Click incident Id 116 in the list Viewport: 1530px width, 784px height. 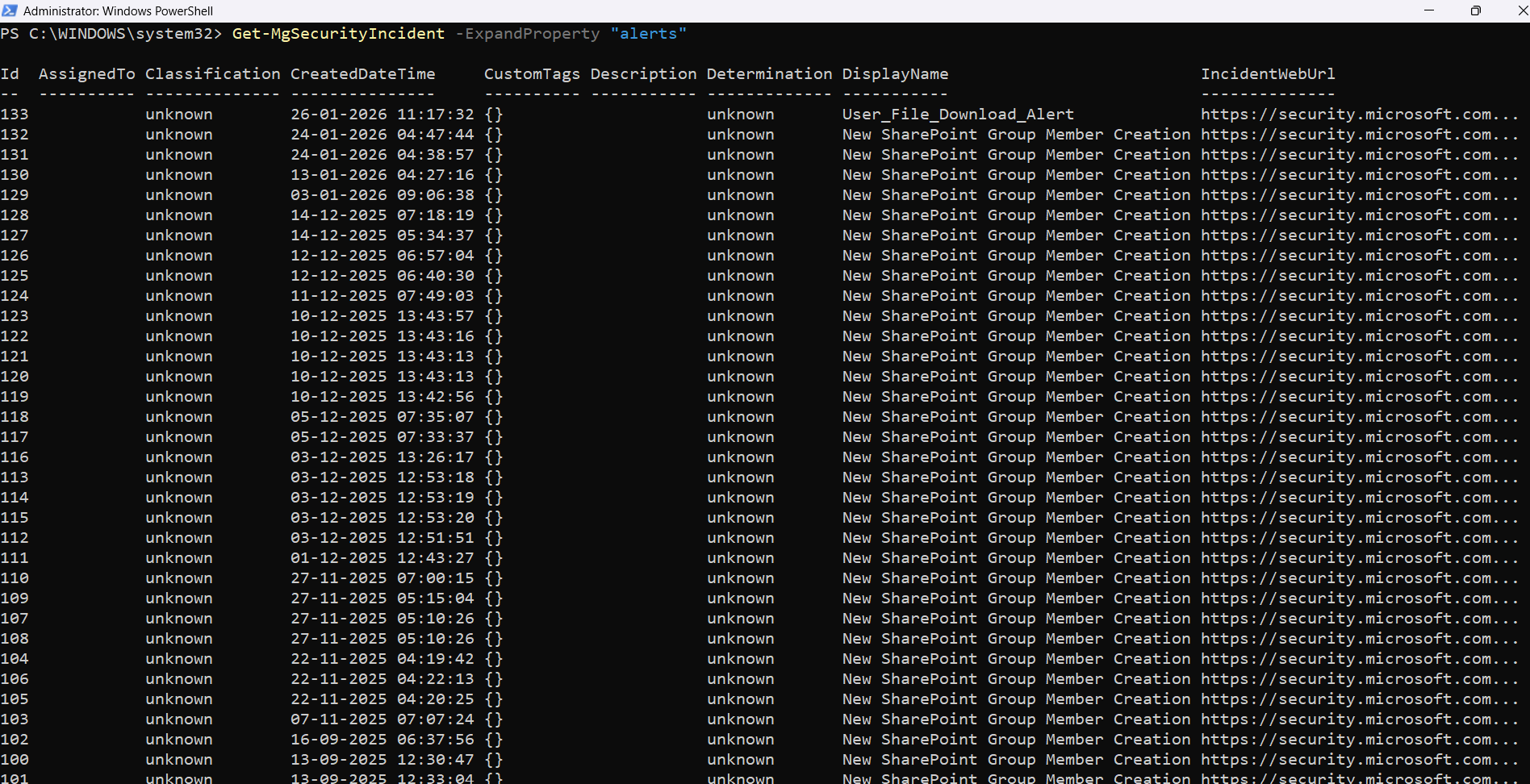click(15, 457)
